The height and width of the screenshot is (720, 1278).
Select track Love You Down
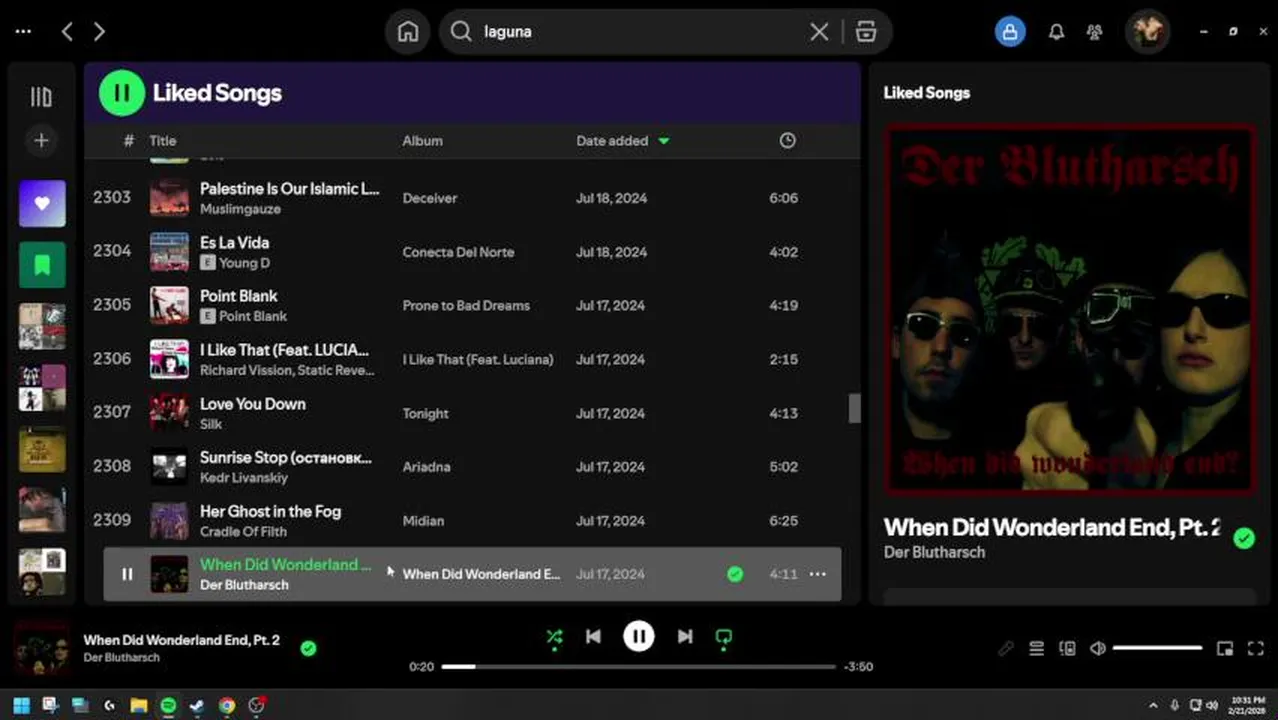coord(253,404)
